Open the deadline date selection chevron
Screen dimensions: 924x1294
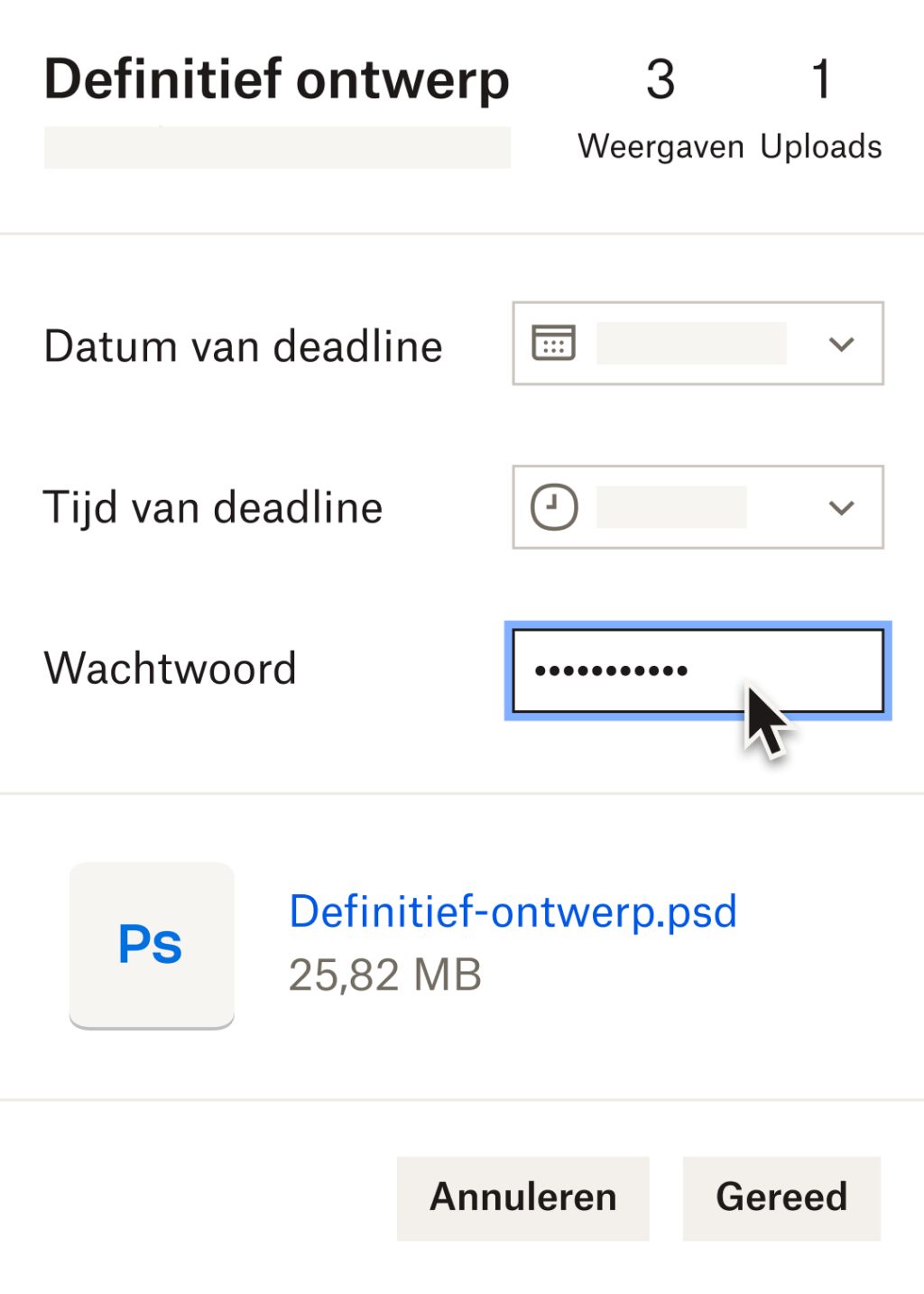pos(841,343)
